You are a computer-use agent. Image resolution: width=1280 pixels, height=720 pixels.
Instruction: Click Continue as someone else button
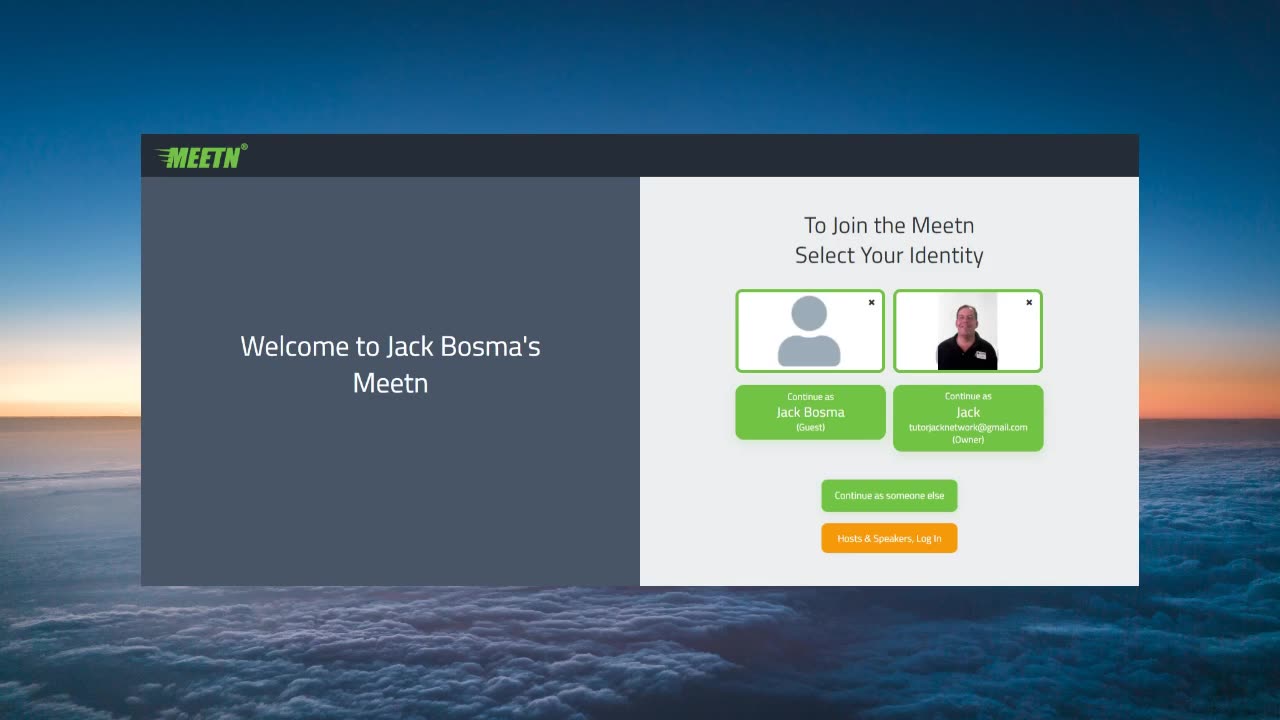889,496
